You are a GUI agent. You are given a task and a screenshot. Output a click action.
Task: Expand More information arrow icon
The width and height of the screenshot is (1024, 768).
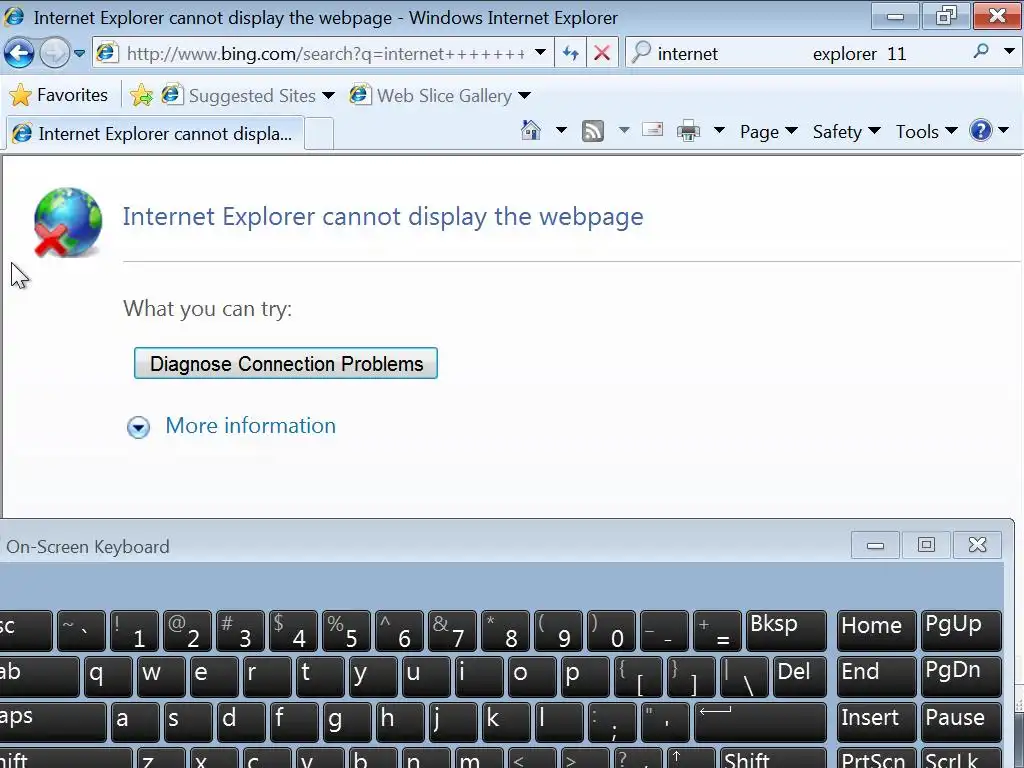tap(138, 427)
